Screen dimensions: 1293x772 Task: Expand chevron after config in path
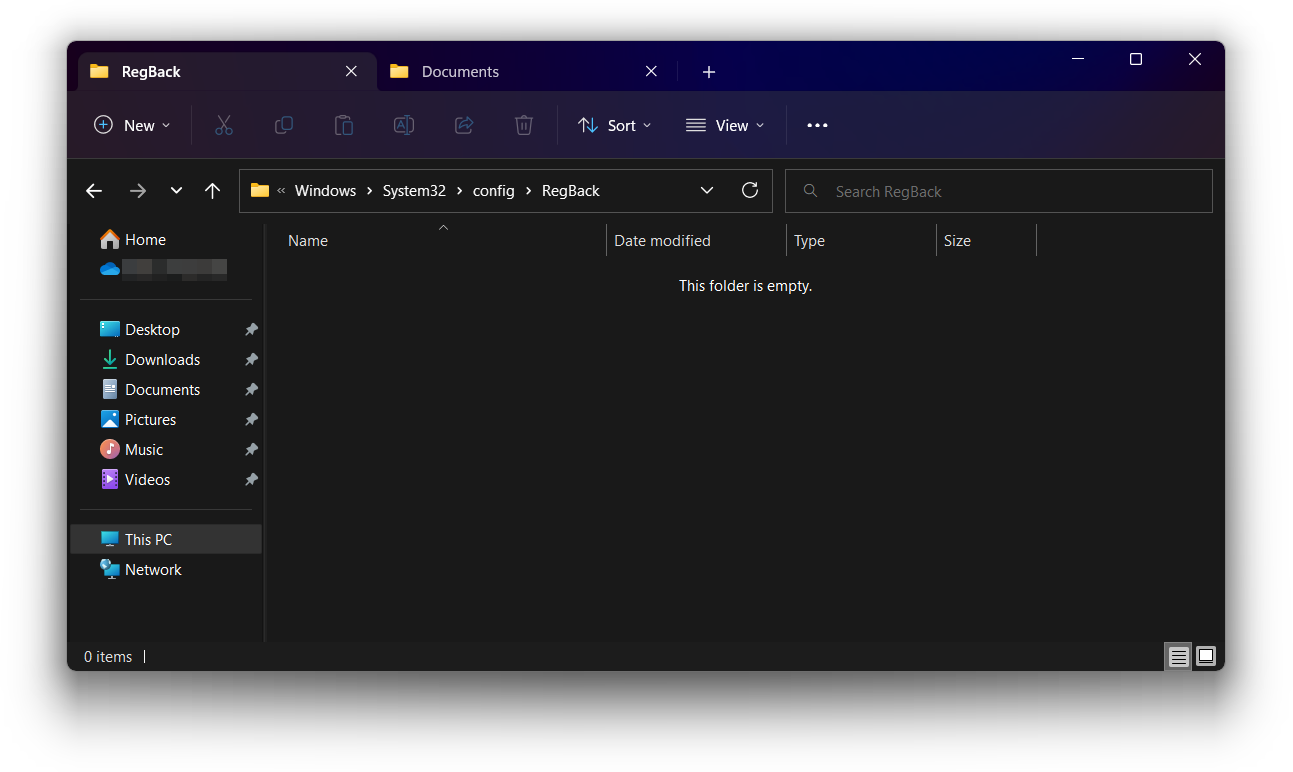click(528, 190)
